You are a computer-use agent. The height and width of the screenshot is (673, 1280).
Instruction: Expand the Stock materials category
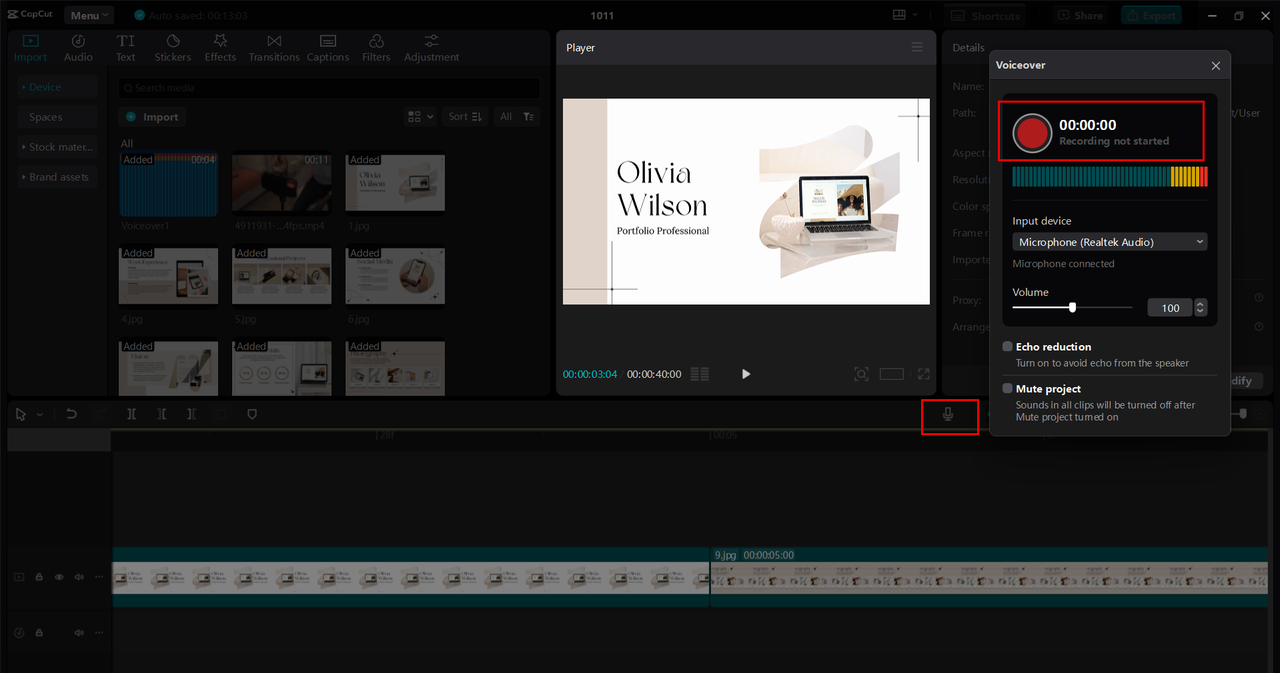tap(57, 147)
